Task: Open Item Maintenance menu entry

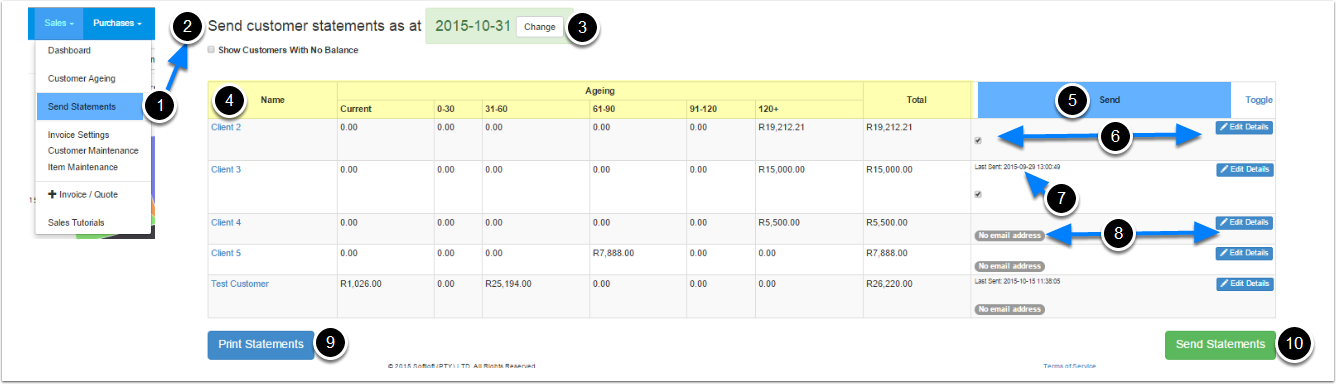Action: [82, 167]
